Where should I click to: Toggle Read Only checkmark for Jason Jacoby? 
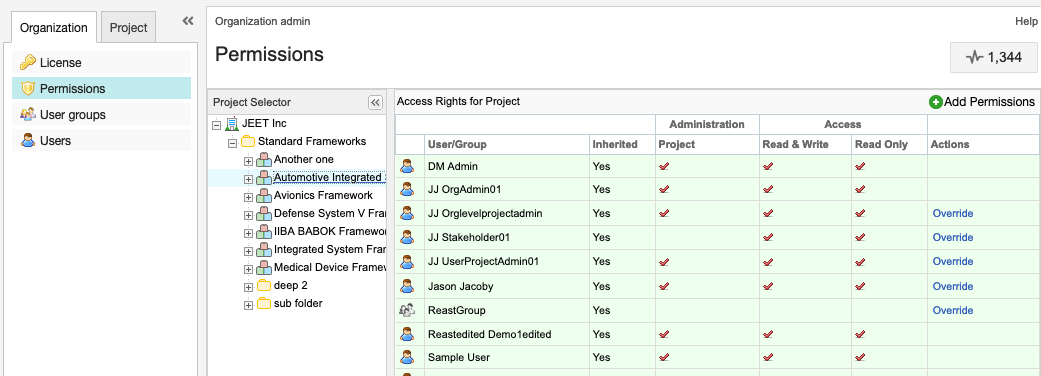pos(860,286)
